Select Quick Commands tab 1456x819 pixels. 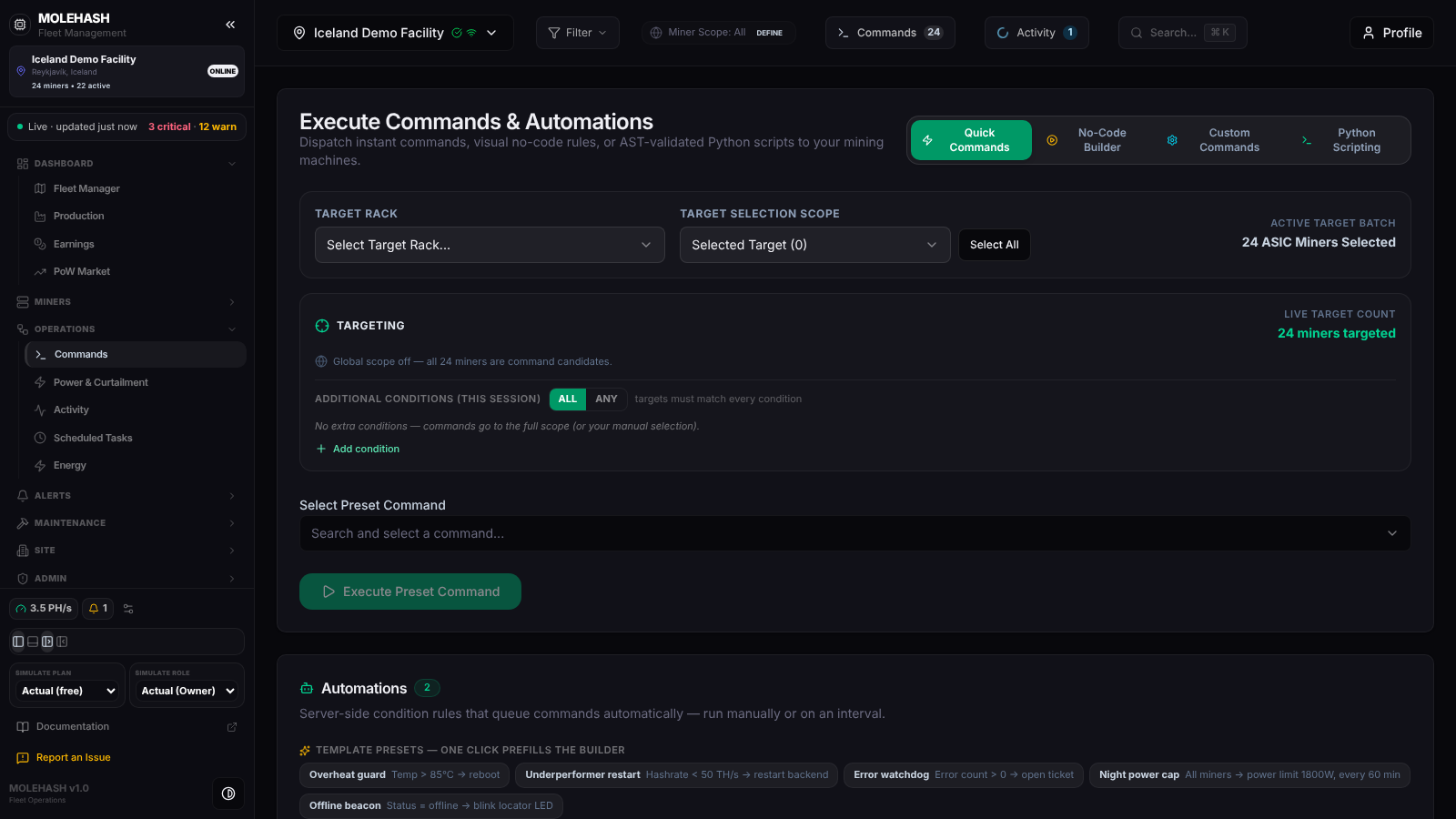coord(971,140)
